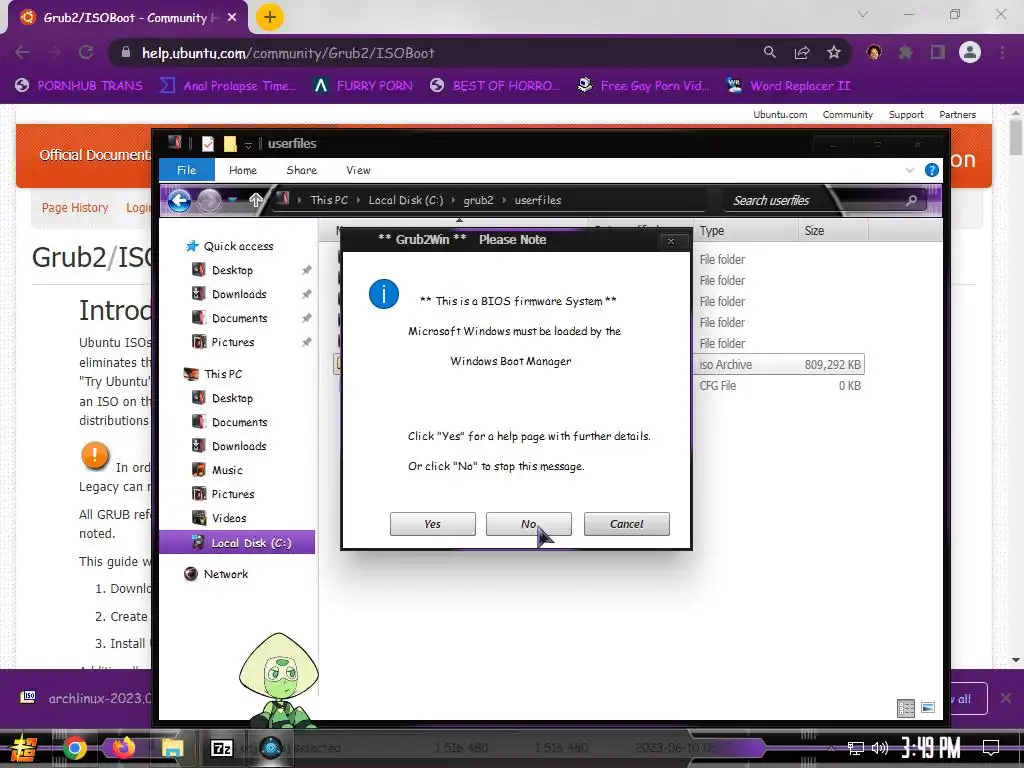This screenshot has height=768, width=1024.
Task: Open the Page History link
Action: [x=75, y=208]
